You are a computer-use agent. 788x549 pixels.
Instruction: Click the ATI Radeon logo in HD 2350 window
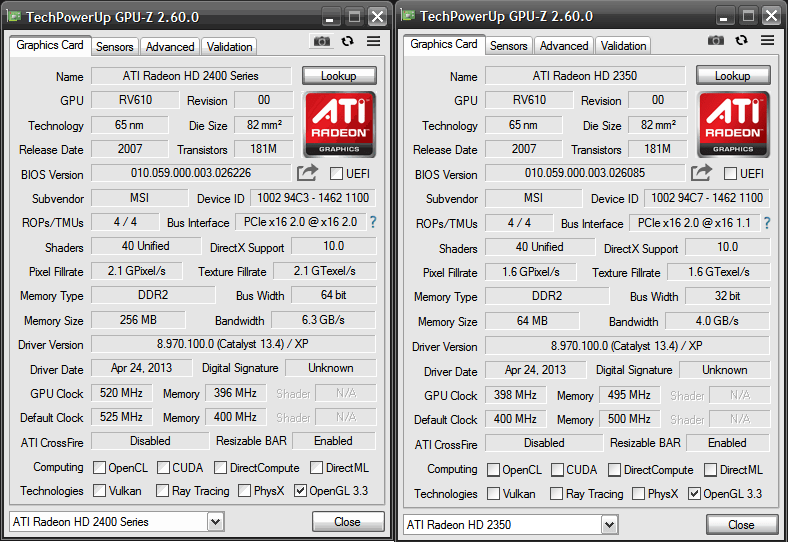point(733,125)
